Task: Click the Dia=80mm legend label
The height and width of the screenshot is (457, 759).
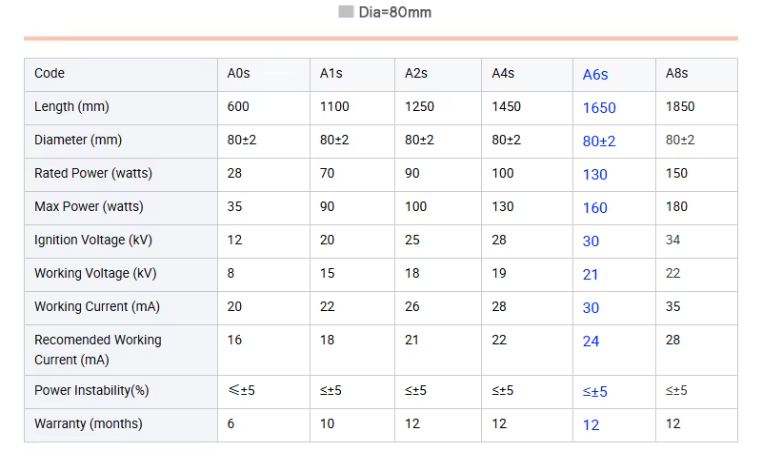Action: click(395, 13)
